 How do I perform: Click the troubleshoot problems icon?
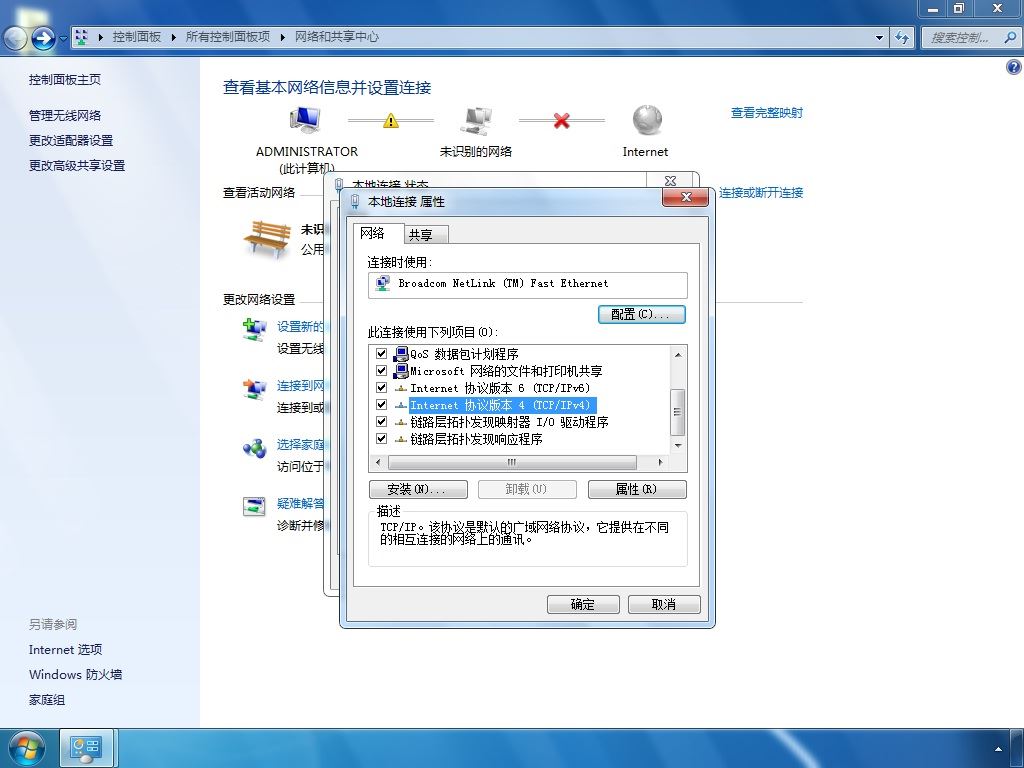coord(254,506)
